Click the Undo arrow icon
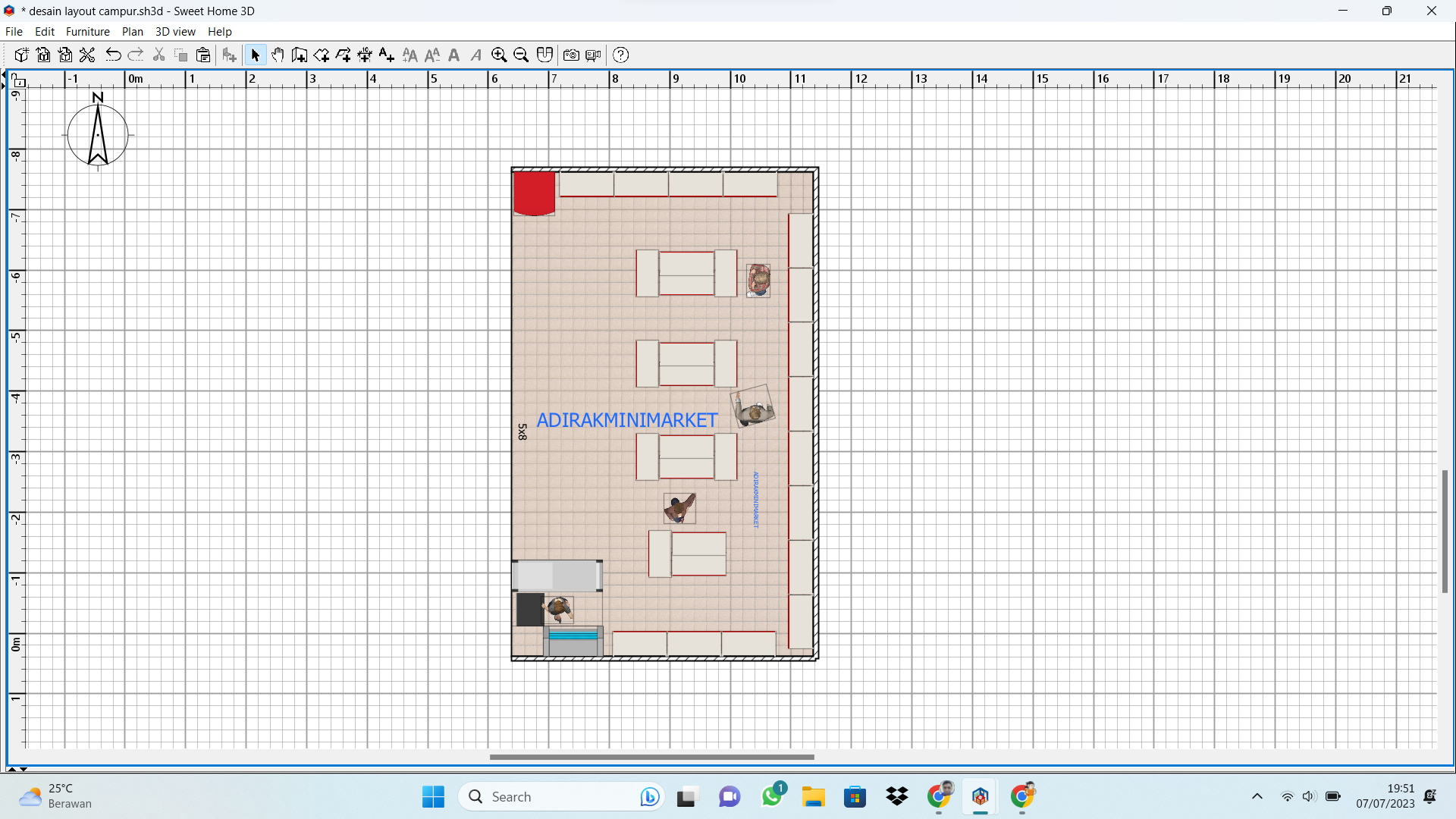The image size is (1456, 819). tap(113, 55)
